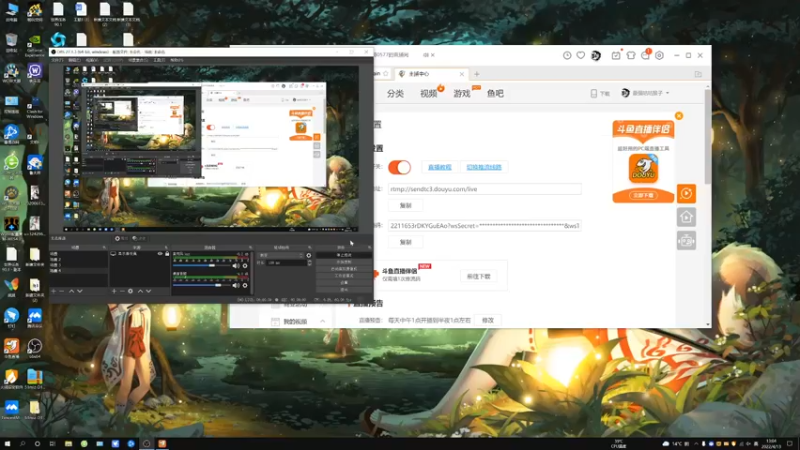Open transition properties gear in OBS

[309, 255]
